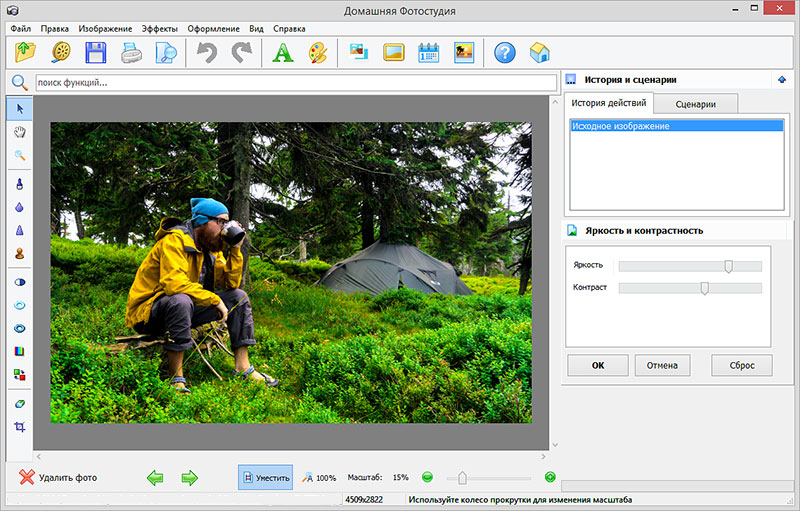Open the Файл menu
Viewport: 800px width, 511px height.
pos(20,29)
